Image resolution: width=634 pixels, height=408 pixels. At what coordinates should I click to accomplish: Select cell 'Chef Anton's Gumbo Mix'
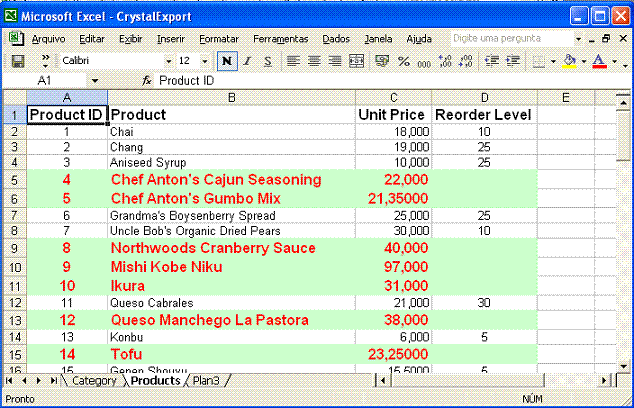click(x=231, y=199)
